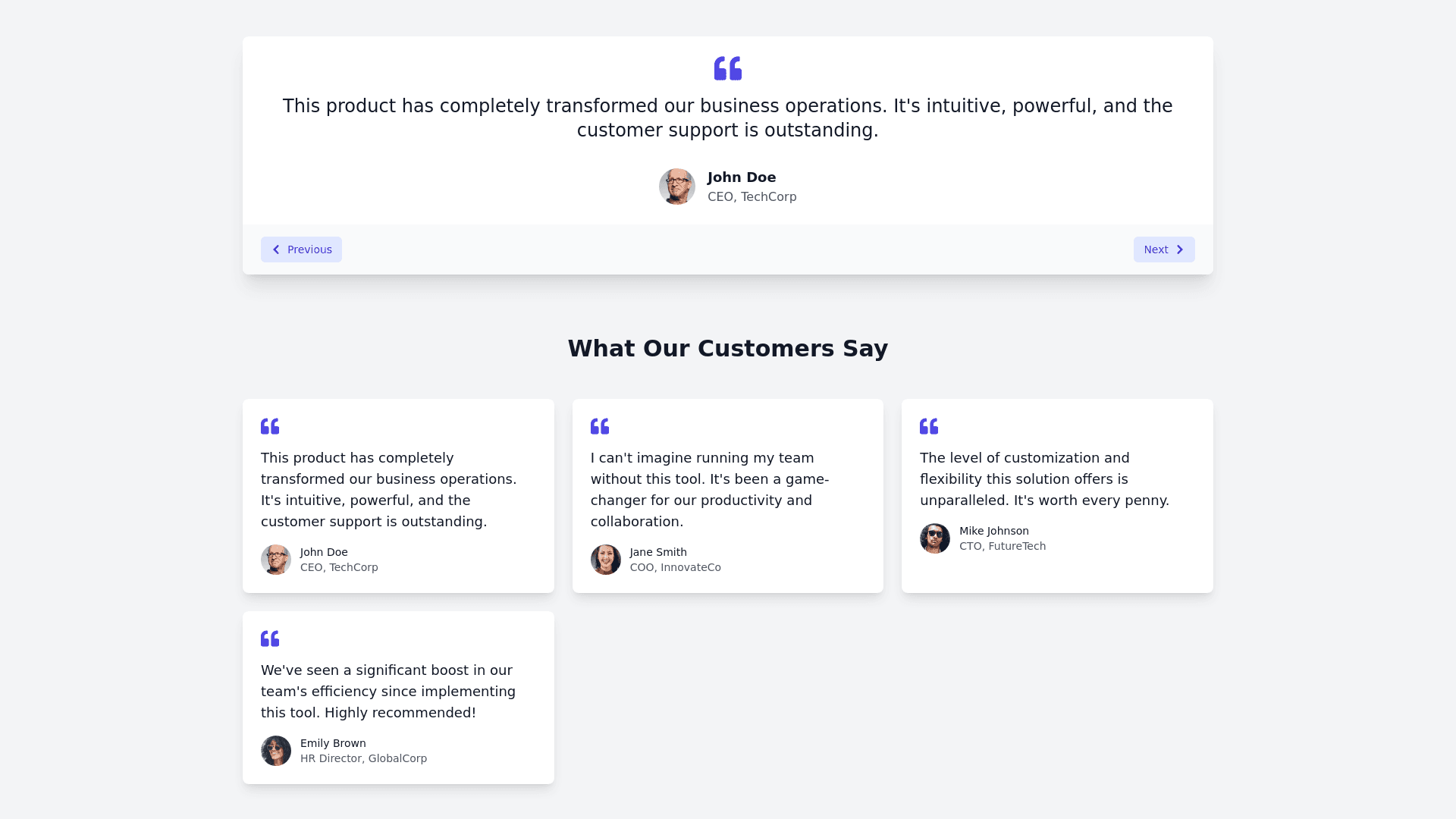
Task: Click the quote icon on Jane Smith's card
Action: click(600, 426)
